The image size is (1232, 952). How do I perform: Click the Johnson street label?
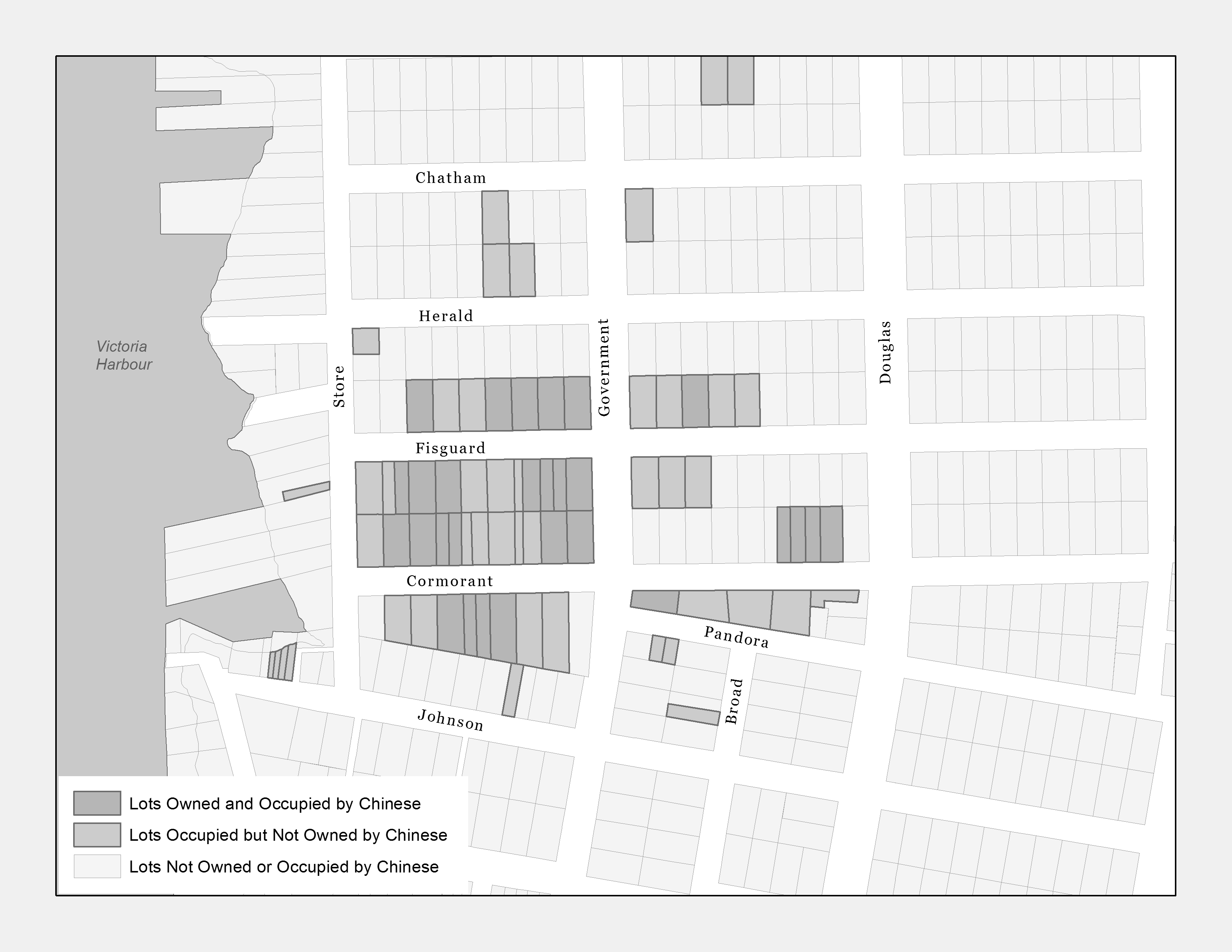(x=450, y=720)
